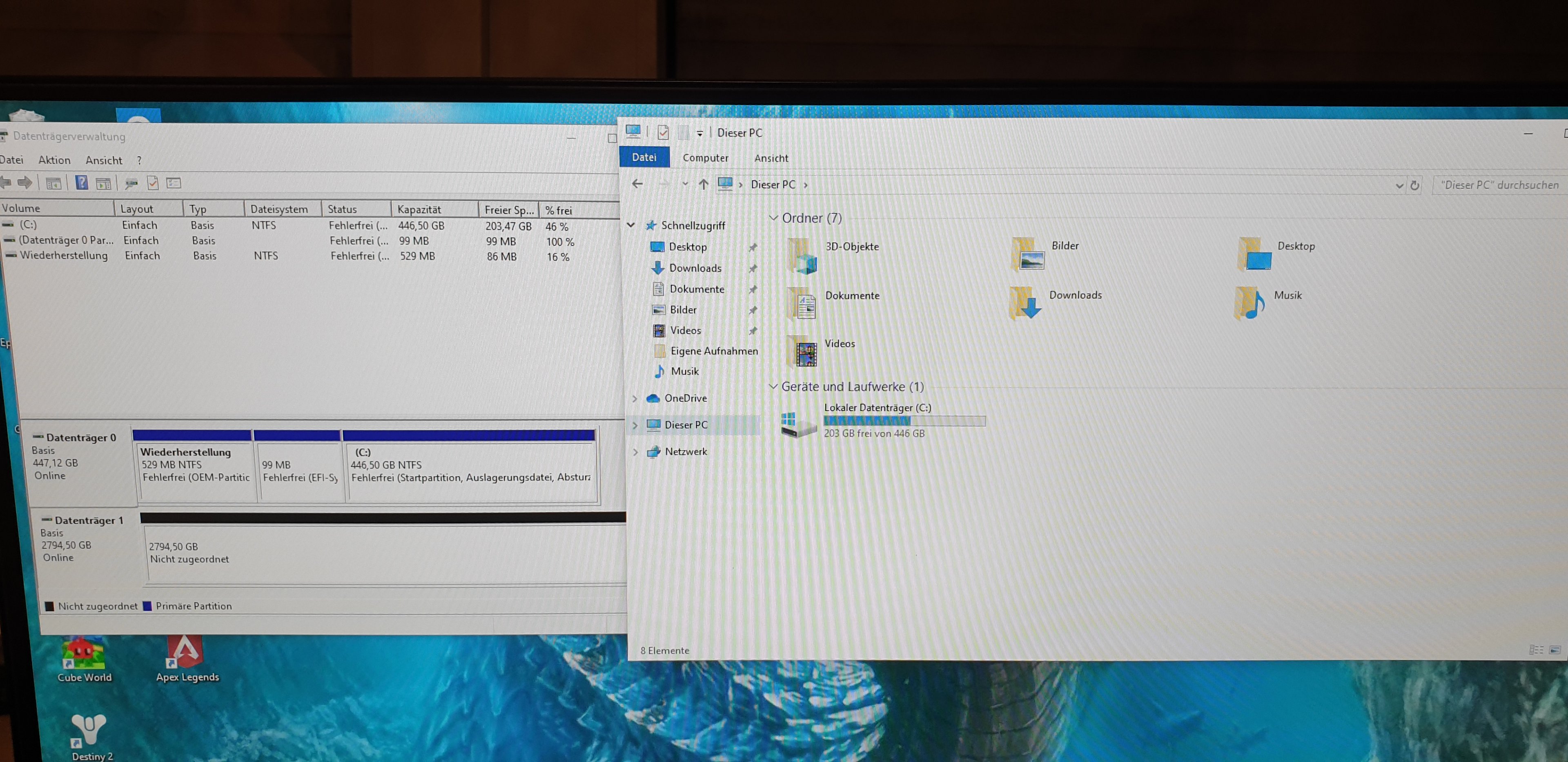Open Lokaler Datenträger (C:) drive icon
This screenshot has width=1568, height=762.
click(799, 424)
